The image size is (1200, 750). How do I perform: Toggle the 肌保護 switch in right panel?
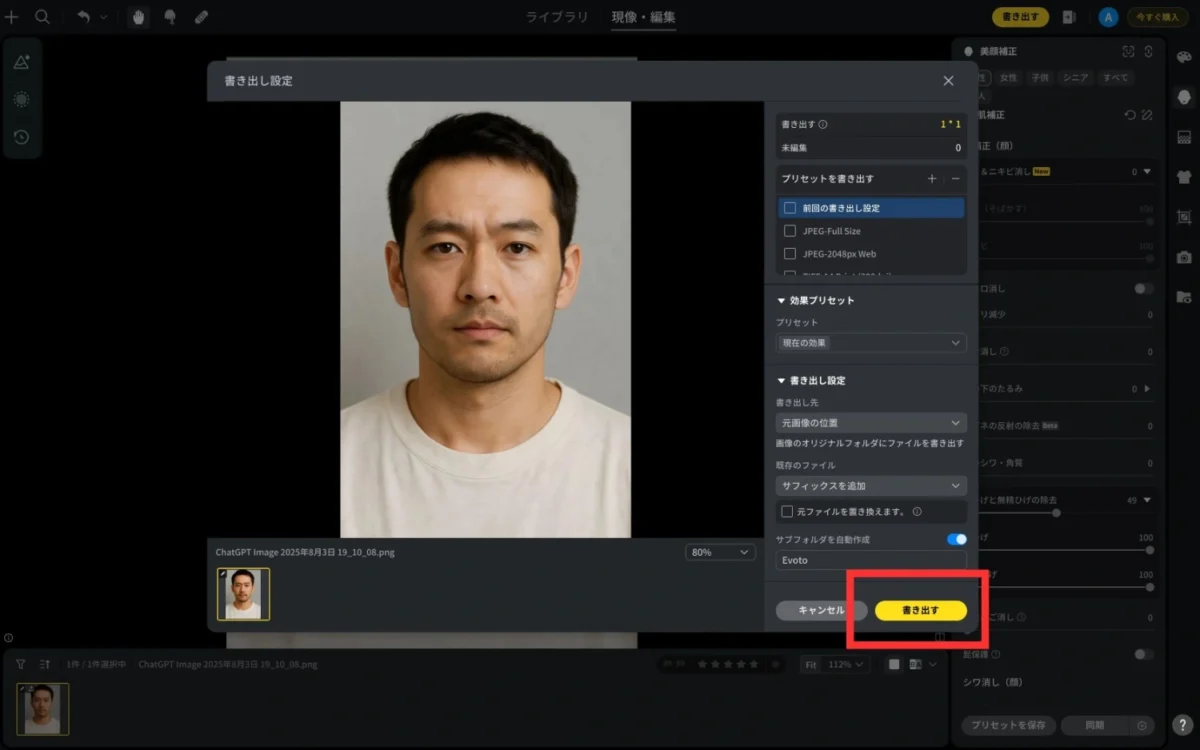coord(1143,654)
